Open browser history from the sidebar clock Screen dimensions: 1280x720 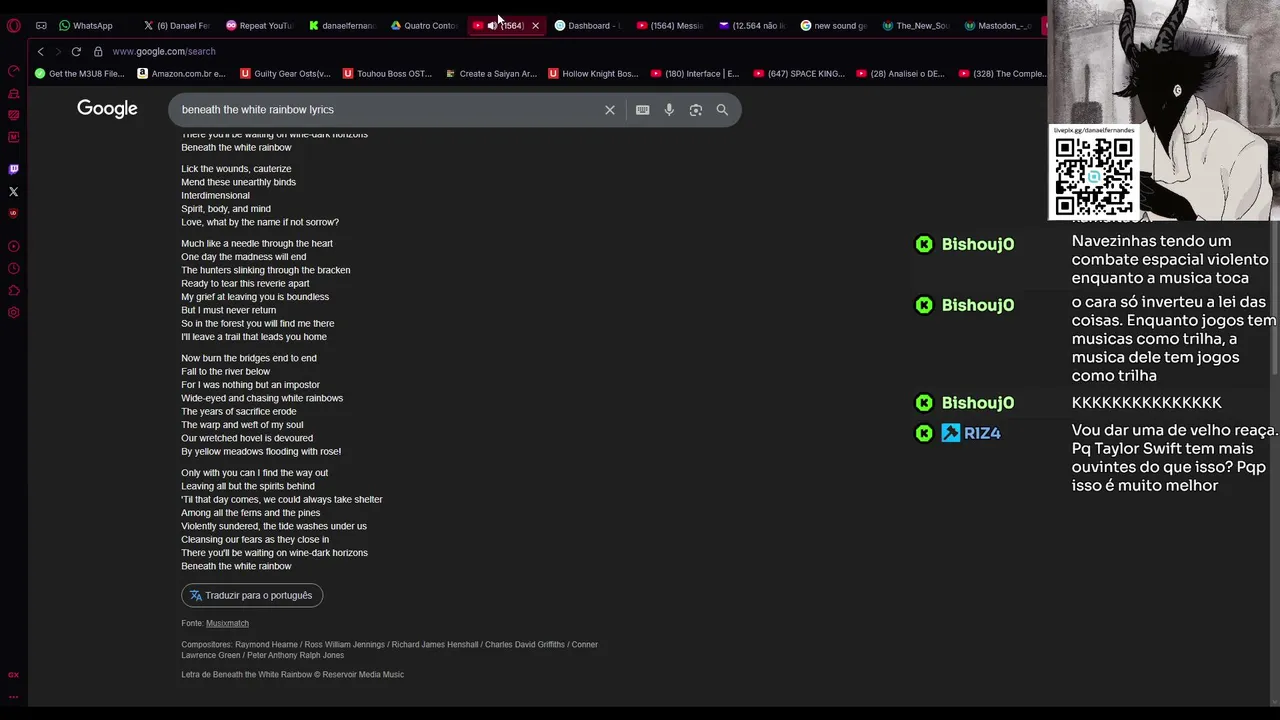pyautogui.click(x=13, y=268)
